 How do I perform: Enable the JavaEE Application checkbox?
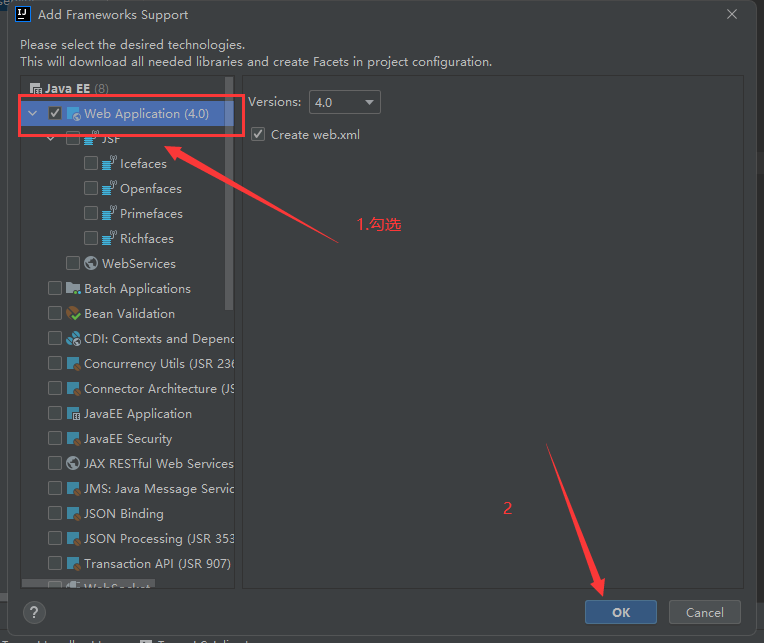tap(55, 413)
